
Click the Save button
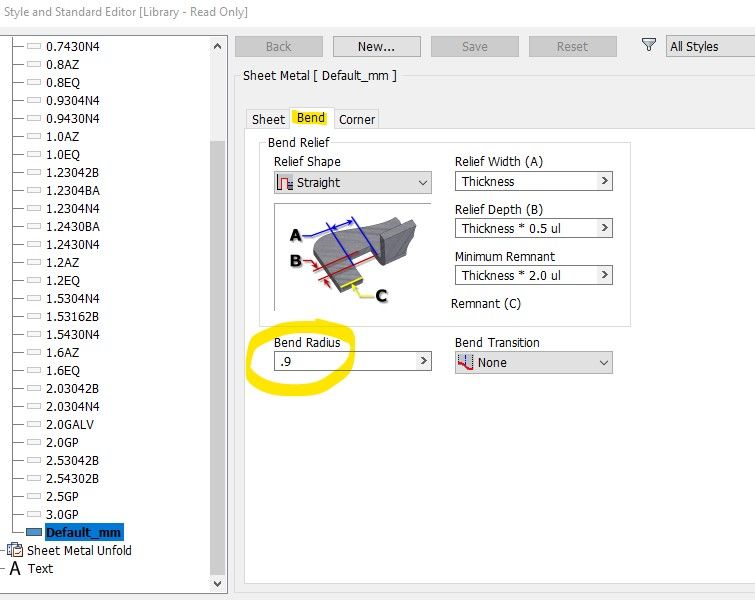pyautogui.click(x=475, y=47)
